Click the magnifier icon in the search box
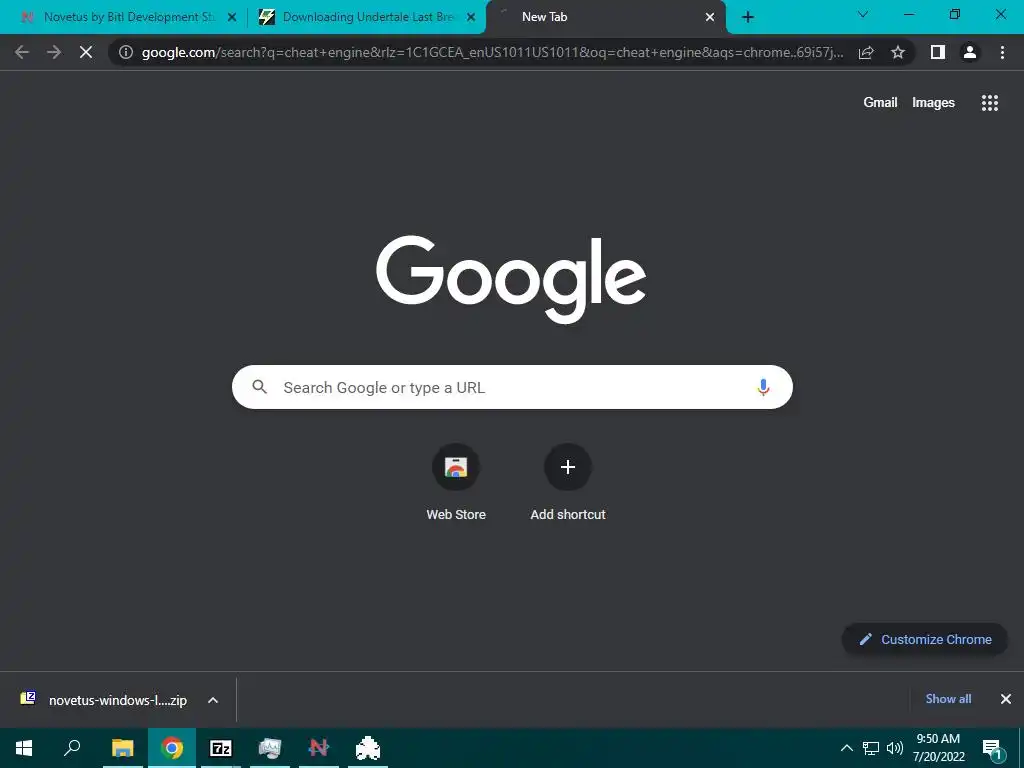The image size is (1024, 768). 259,387
